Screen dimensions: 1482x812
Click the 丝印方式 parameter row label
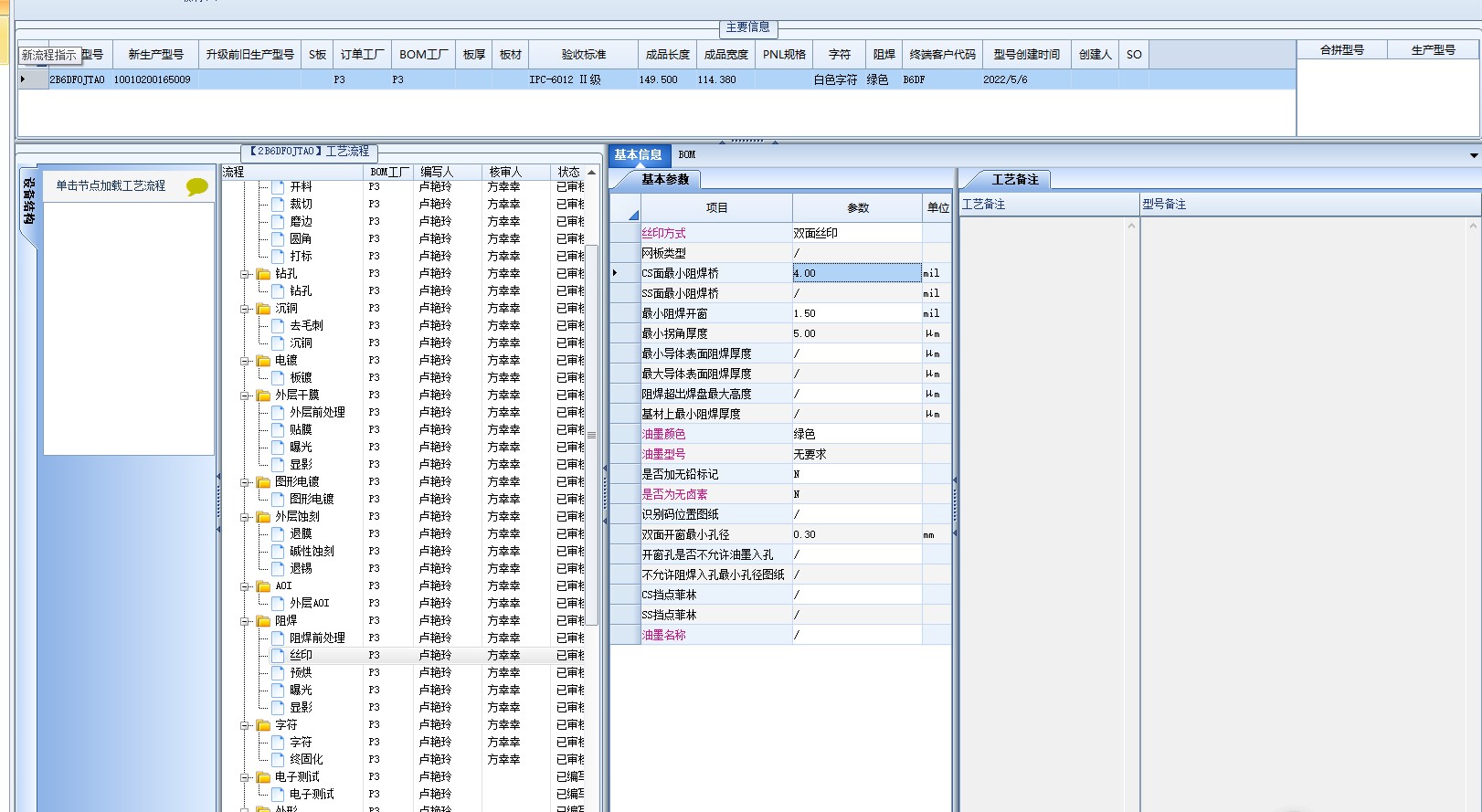pyautogui.click(x=663, y=233)
